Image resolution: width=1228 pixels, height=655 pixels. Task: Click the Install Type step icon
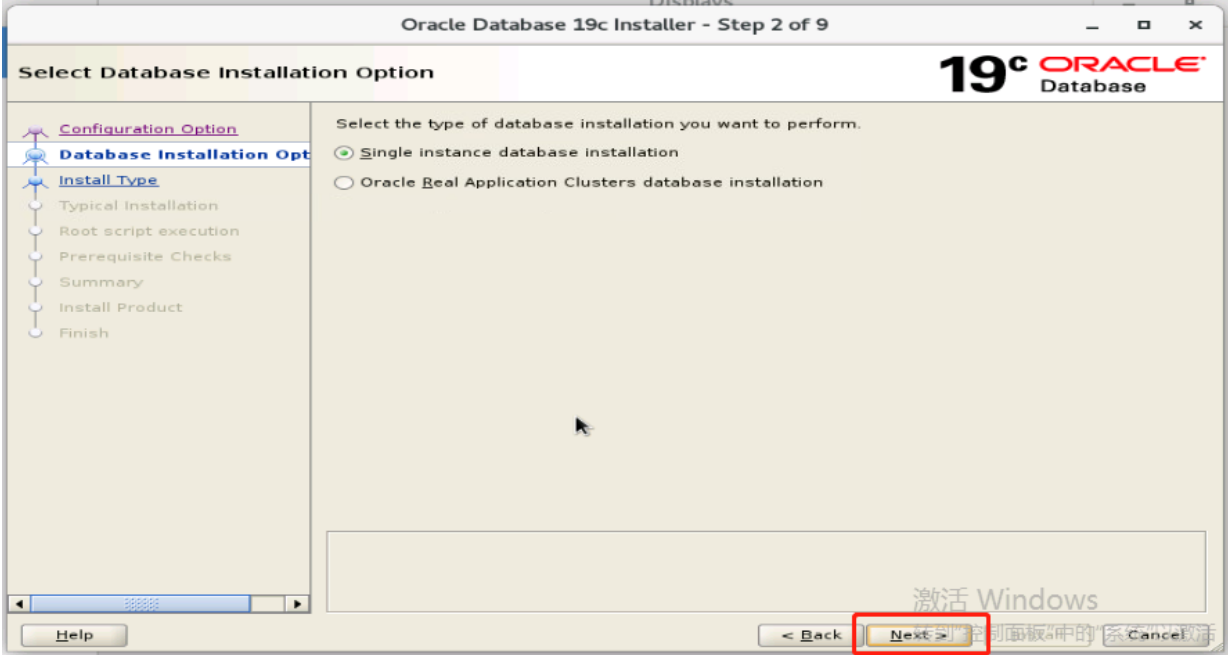37,181
